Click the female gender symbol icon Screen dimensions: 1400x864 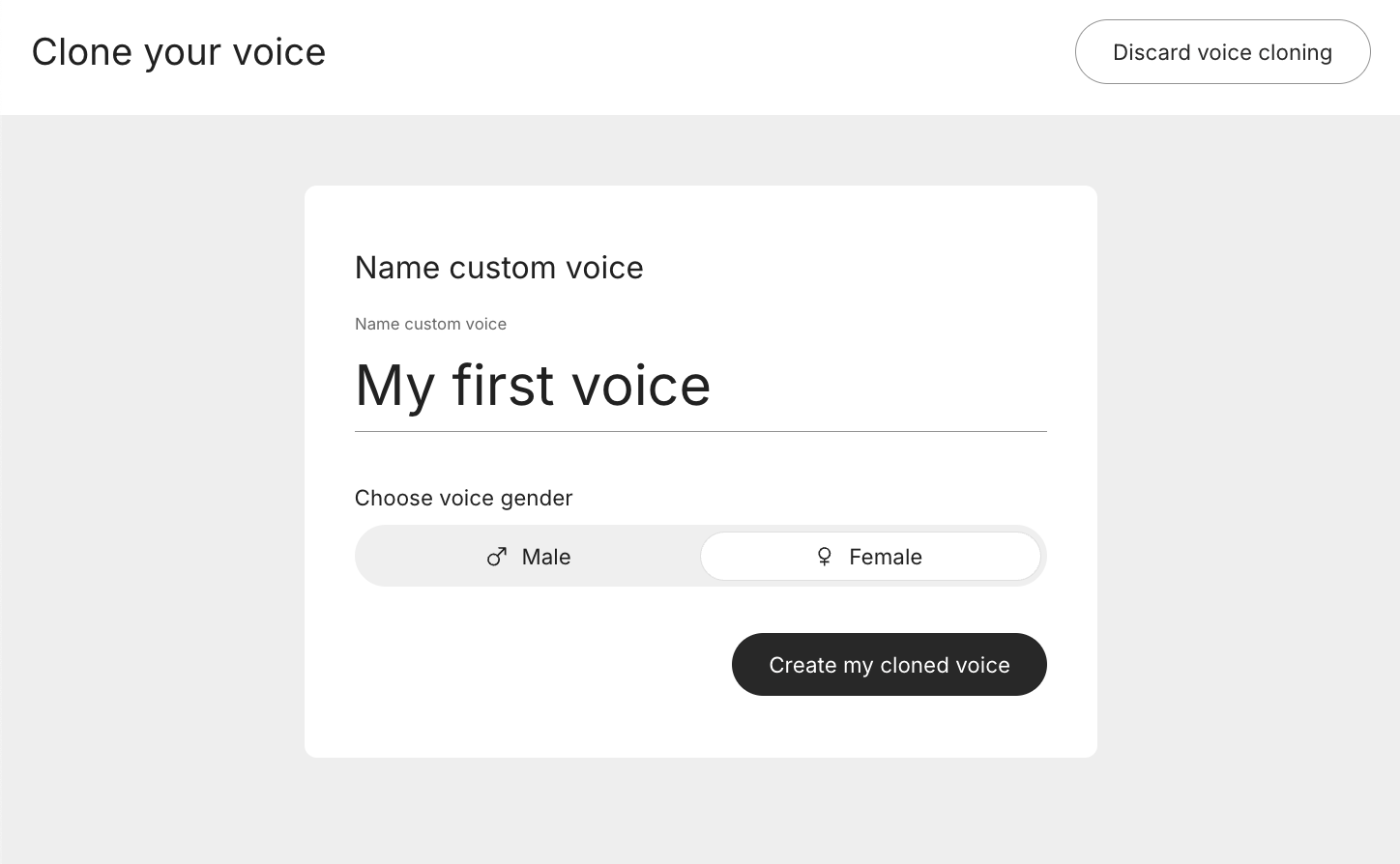(x=825, y=557)
